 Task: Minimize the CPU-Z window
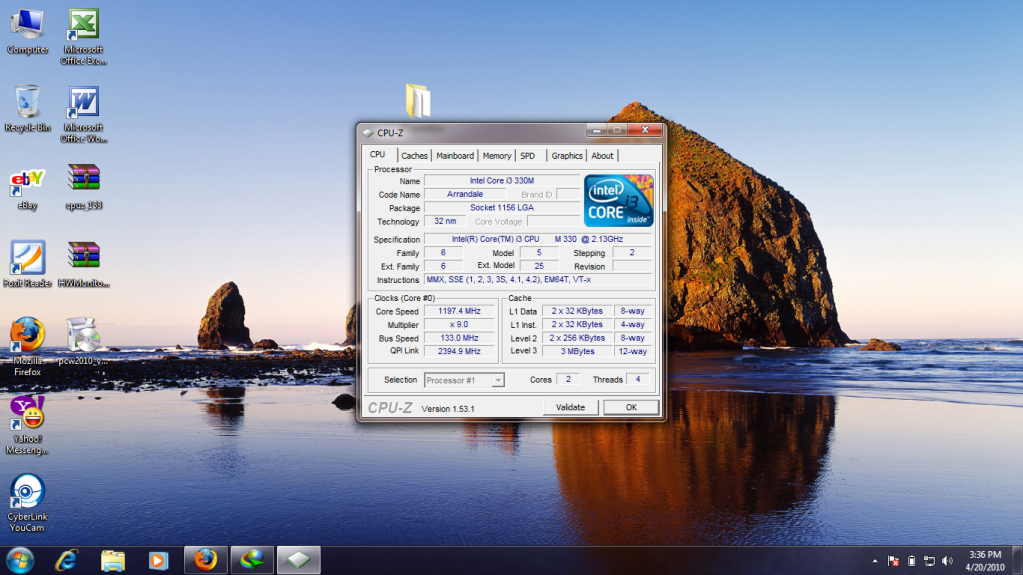tap(596, 130)
